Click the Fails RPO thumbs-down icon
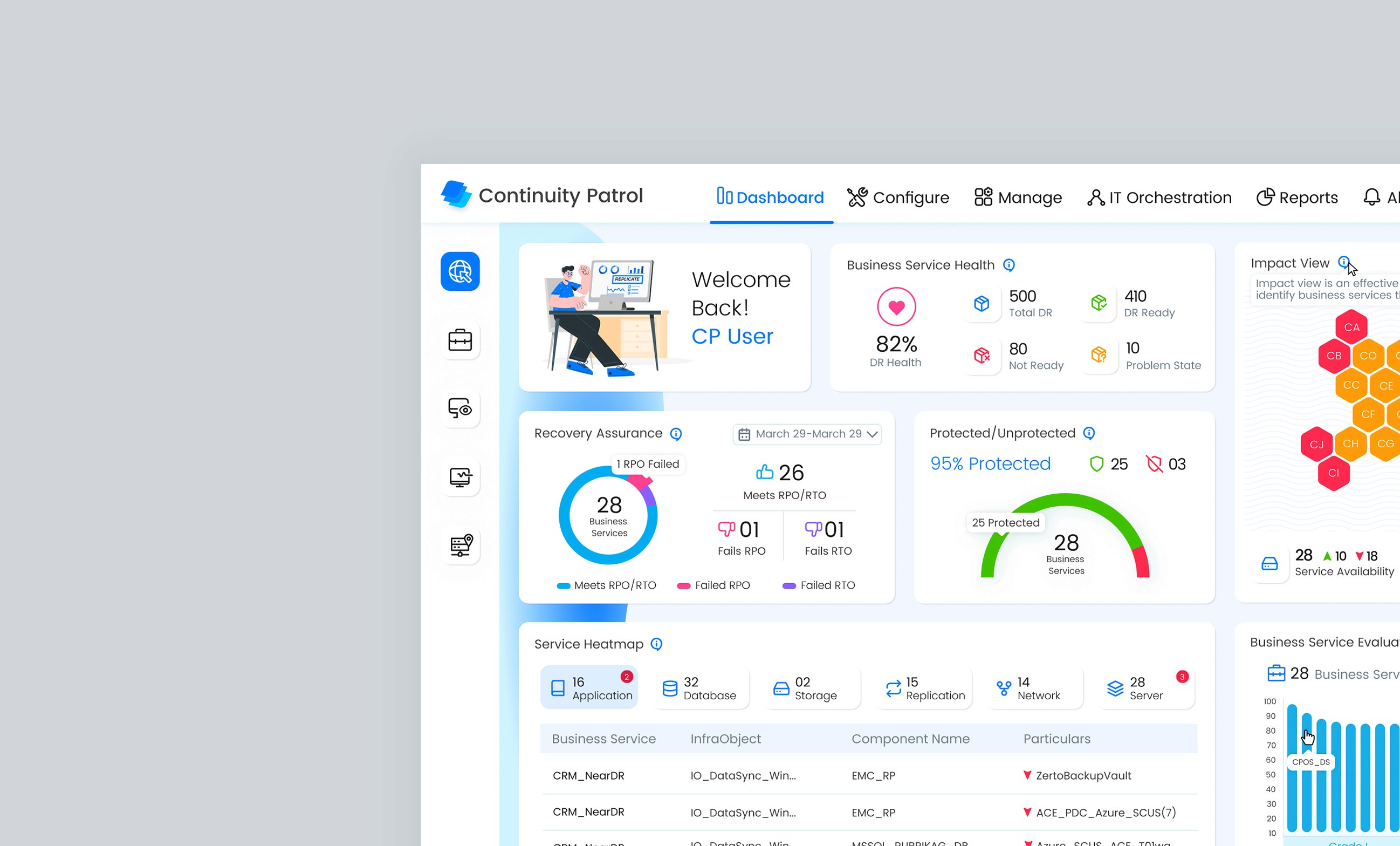1400x846 pixels. [x=726, y=529]
